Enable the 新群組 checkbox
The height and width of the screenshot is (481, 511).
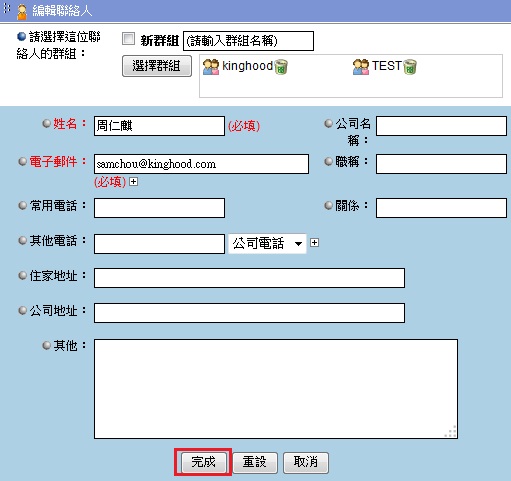pyautogui.click(x=128, y=39)
